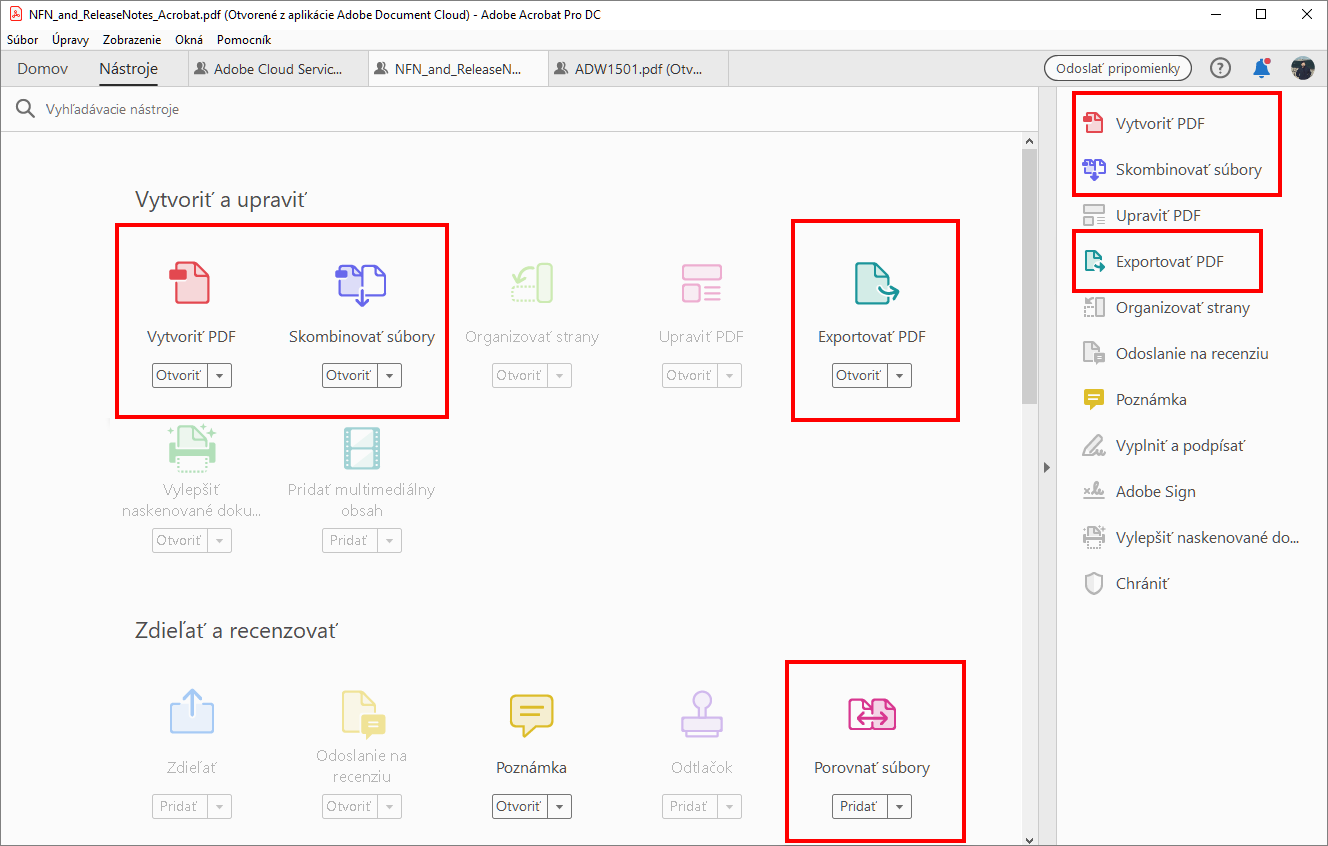Click the Exportovať PDF icon in the main panel

click(x=876, y=283)
